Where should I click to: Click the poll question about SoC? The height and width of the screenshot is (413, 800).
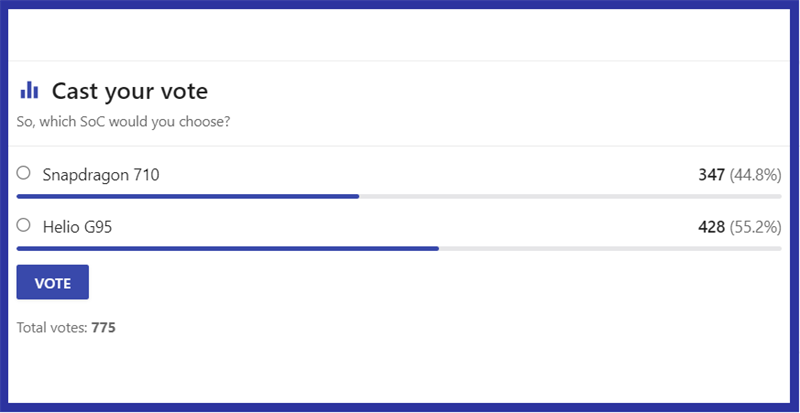[x=123, y=123]
